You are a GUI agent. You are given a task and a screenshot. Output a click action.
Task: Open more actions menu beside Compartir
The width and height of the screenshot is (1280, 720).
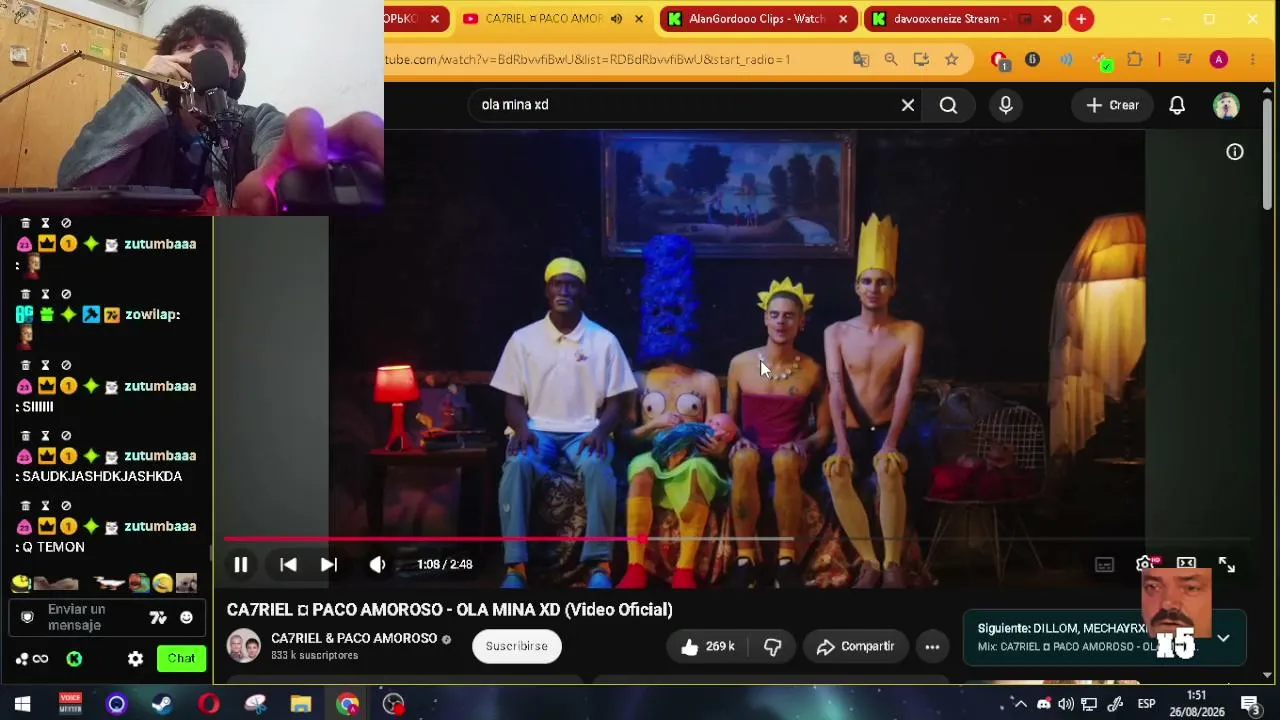(x=932, y=647)
